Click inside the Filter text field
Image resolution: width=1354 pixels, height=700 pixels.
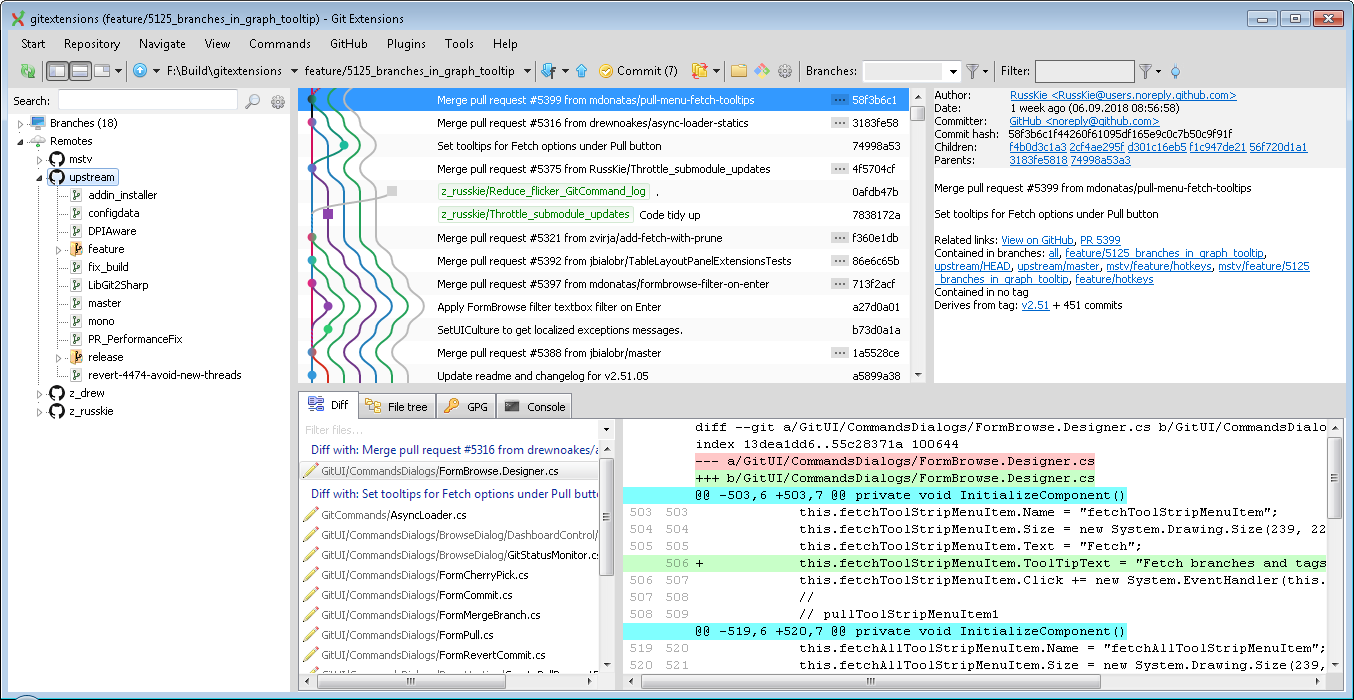click(1083, 71)
